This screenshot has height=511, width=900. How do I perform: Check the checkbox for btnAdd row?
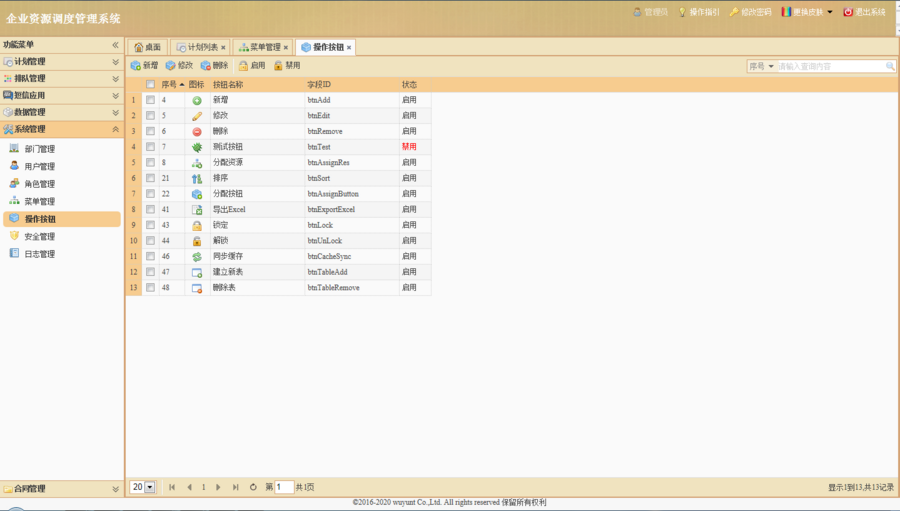pyautogui.click(x=150, y=100)
